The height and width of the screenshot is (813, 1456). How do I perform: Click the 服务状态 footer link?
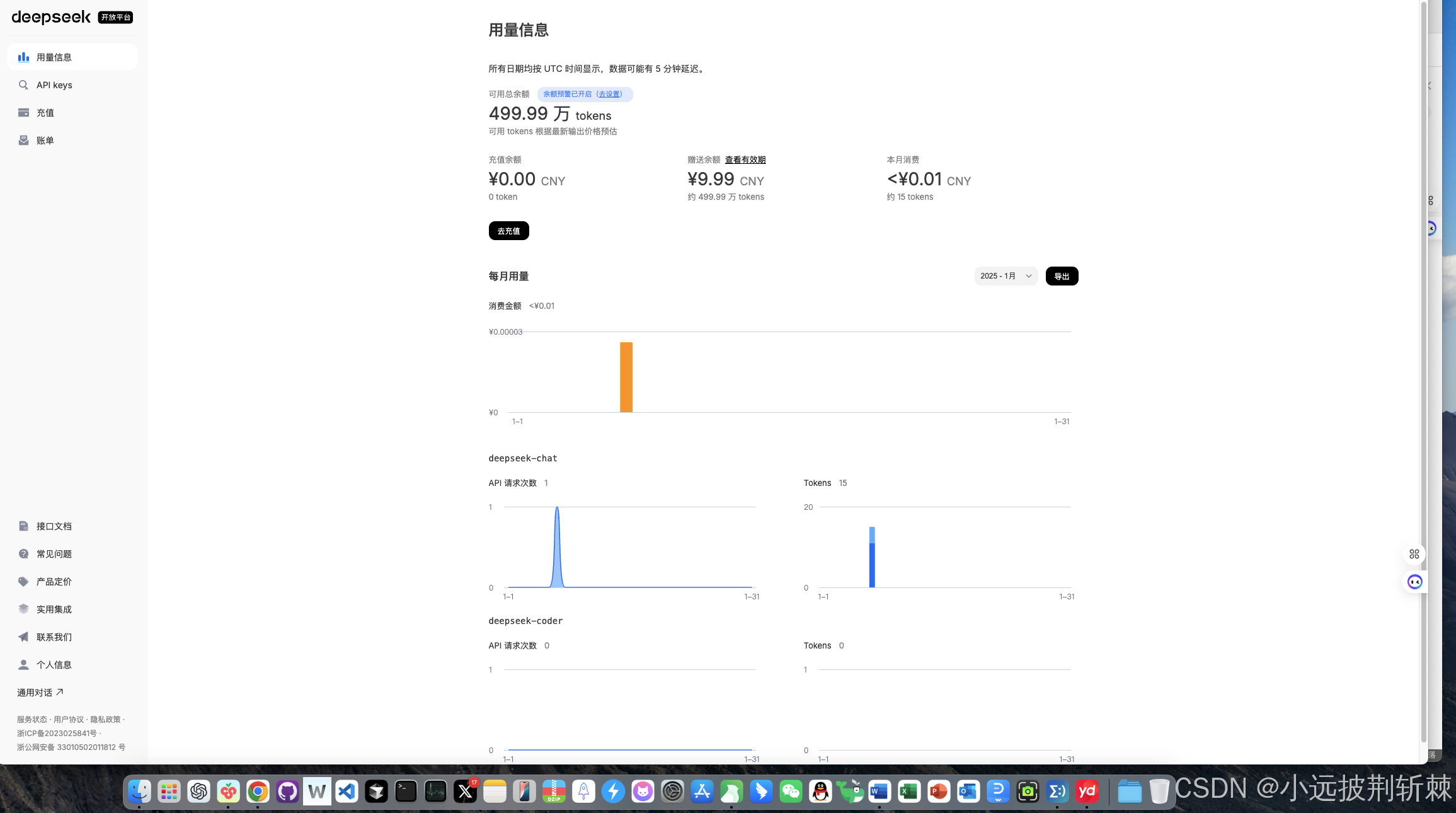(x=32, y=719)
